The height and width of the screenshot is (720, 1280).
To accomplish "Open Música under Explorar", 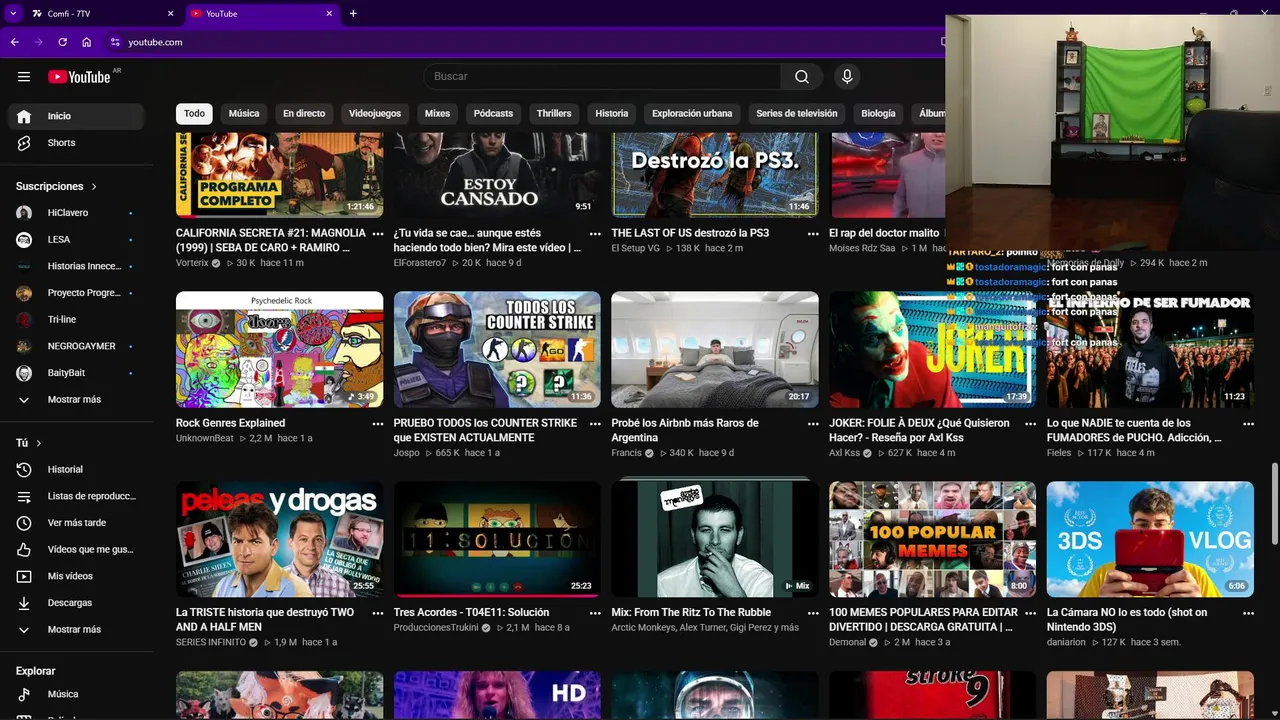I will coord(77,694).
